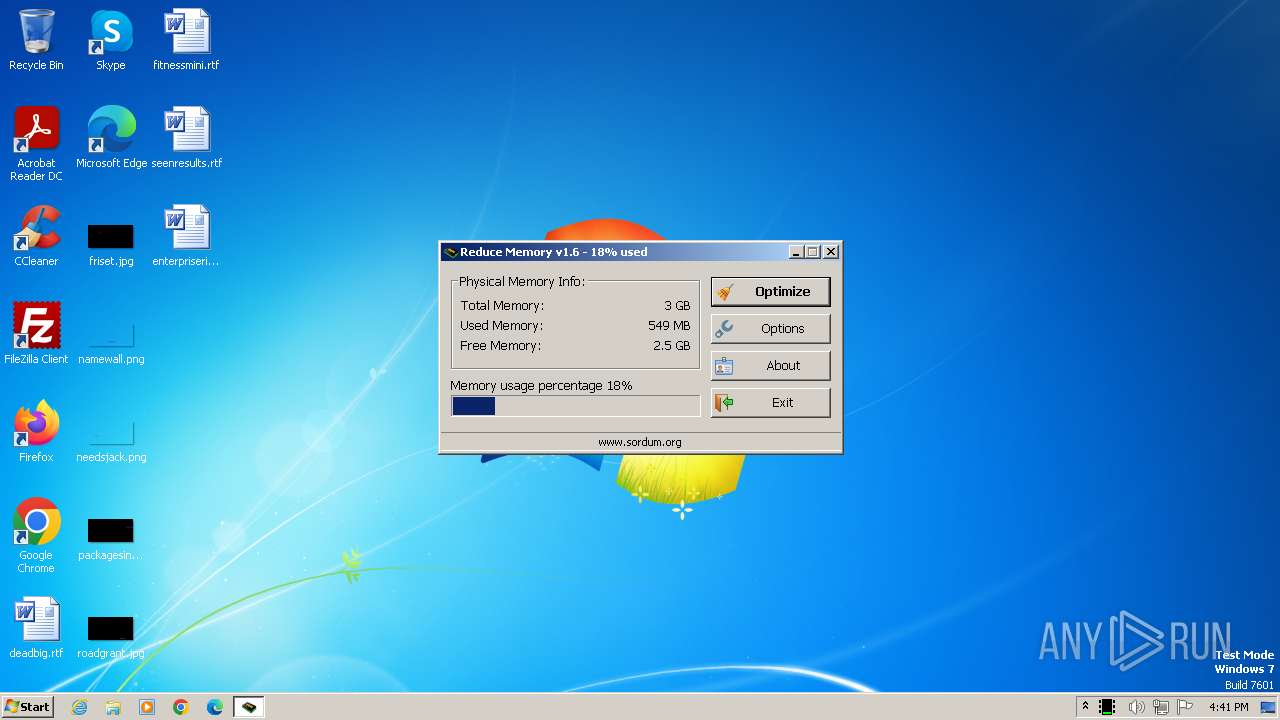Select the Microsoft Edge desktop shortcut

[x=111, y=138]
